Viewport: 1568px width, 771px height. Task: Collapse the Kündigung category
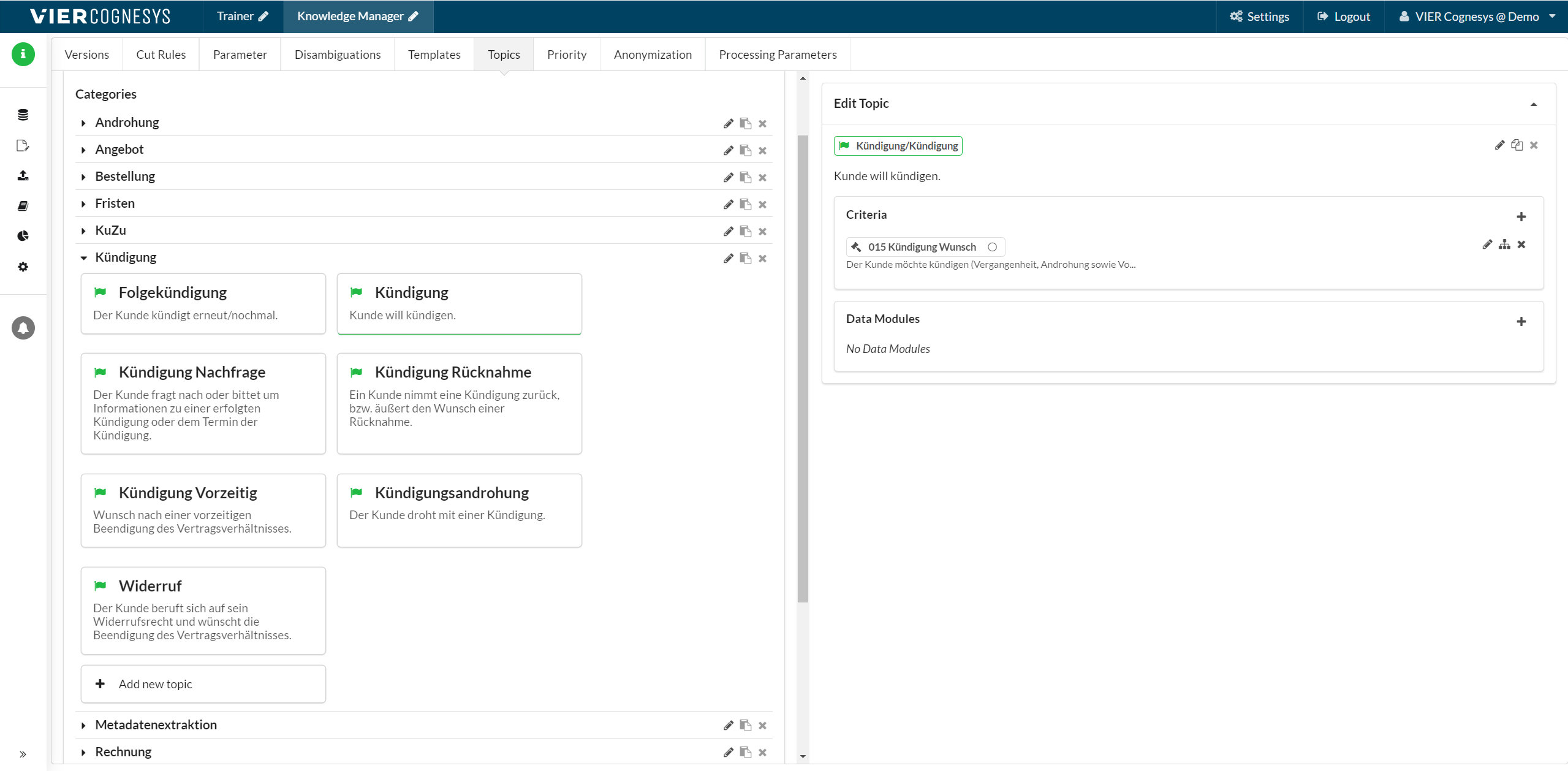83,257
